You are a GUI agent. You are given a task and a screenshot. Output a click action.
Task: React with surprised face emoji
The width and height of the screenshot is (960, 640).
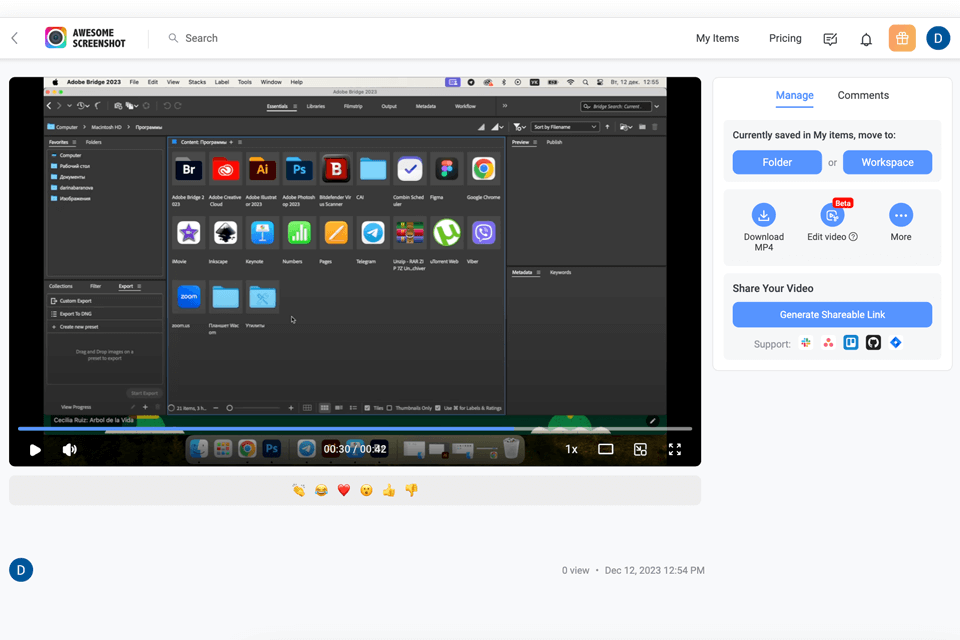(x=366, y=490)
